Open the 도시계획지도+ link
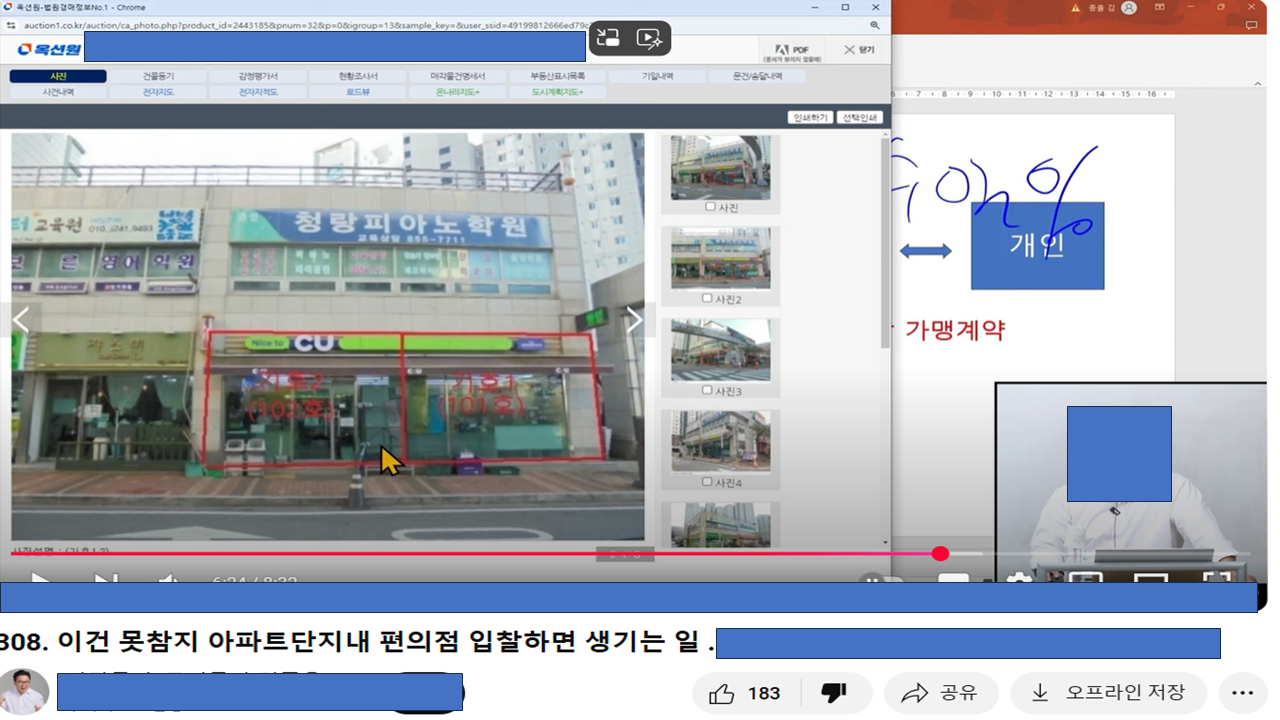Image resolution: width=1280 pixels, height=720 pixels. click(x=557, y=92)
